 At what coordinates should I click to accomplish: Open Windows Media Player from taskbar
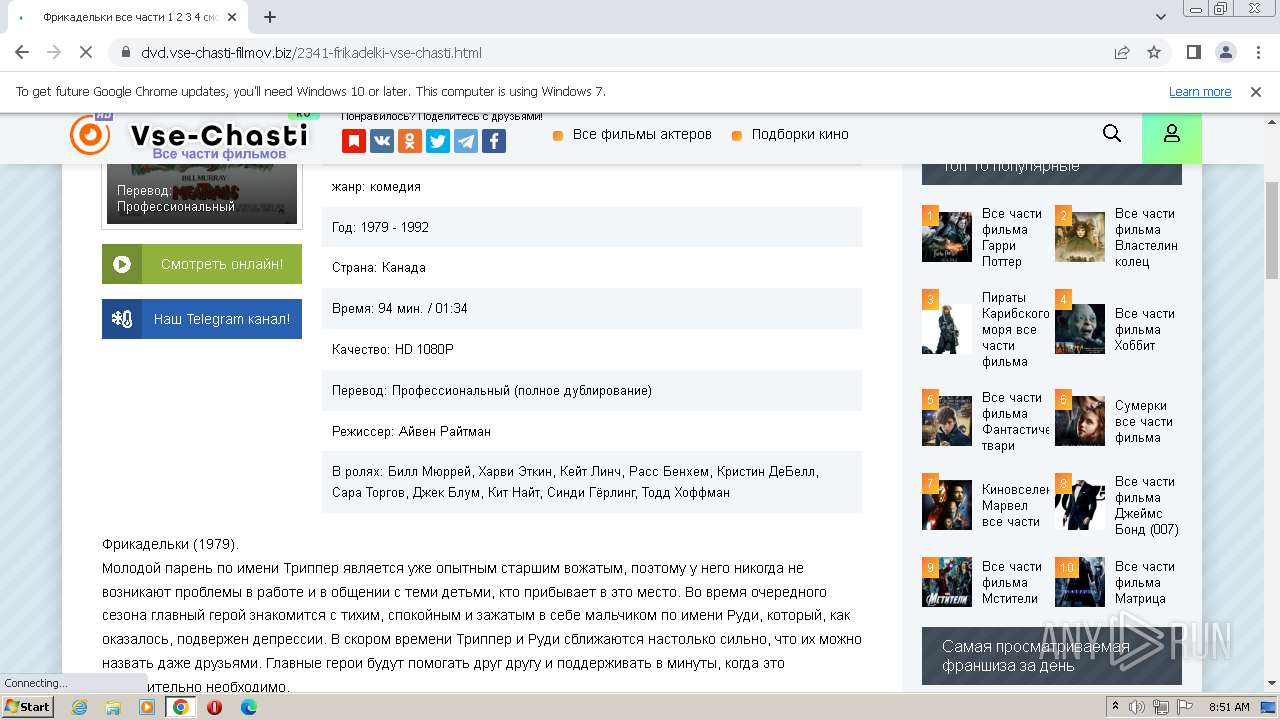click(x=147, y=707)
